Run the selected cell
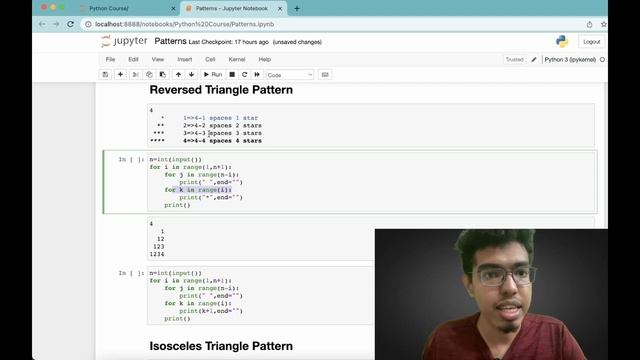The image size is (640, 360). [x=213, y=75]
